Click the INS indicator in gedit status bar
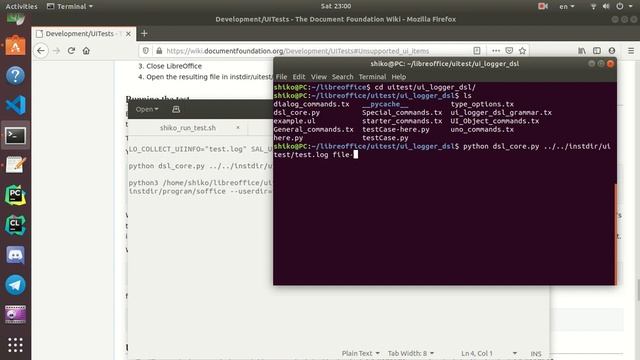Viewport: 640px width, 360px height. 536,353
